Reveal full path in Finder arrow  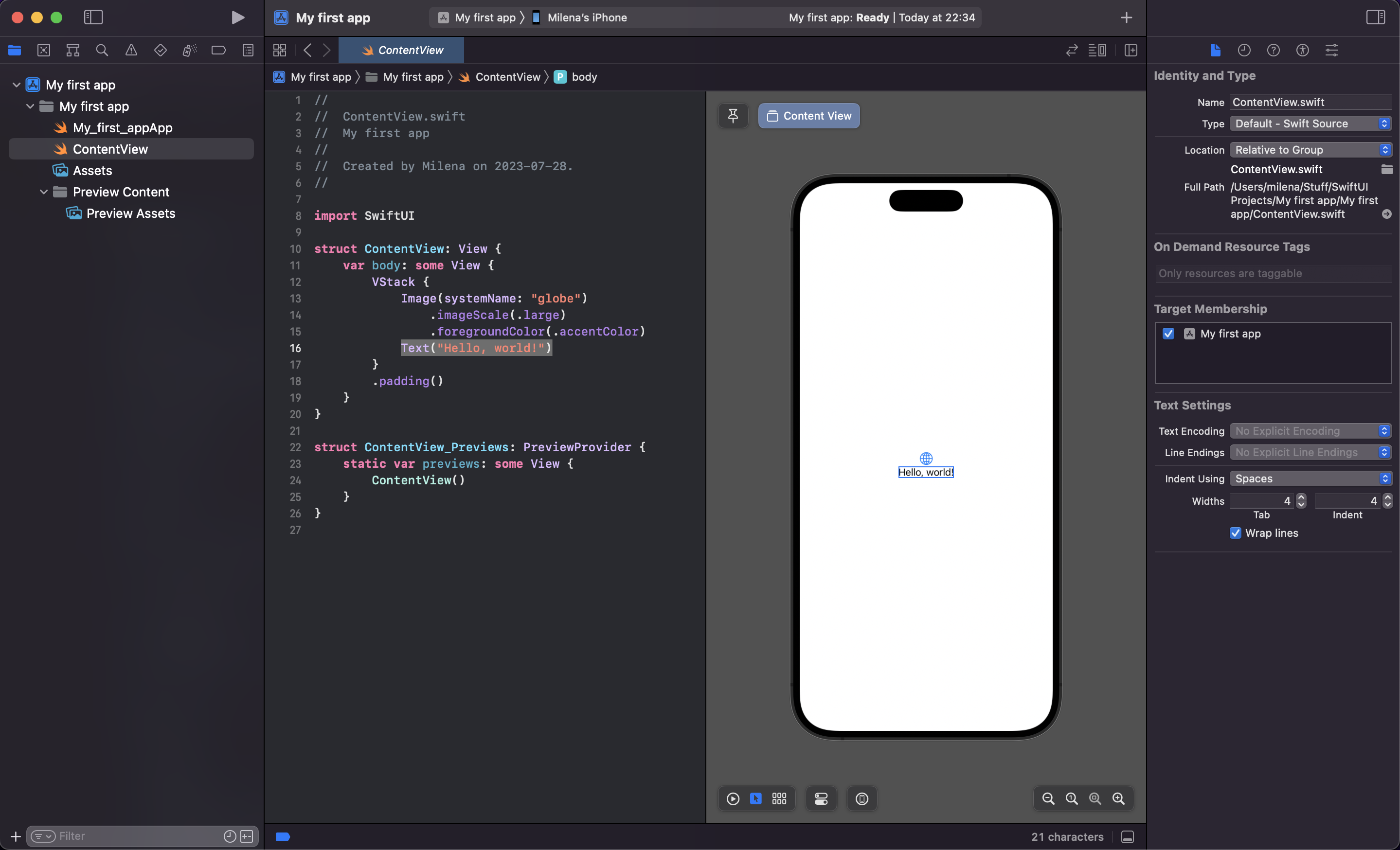point(1387,214)
